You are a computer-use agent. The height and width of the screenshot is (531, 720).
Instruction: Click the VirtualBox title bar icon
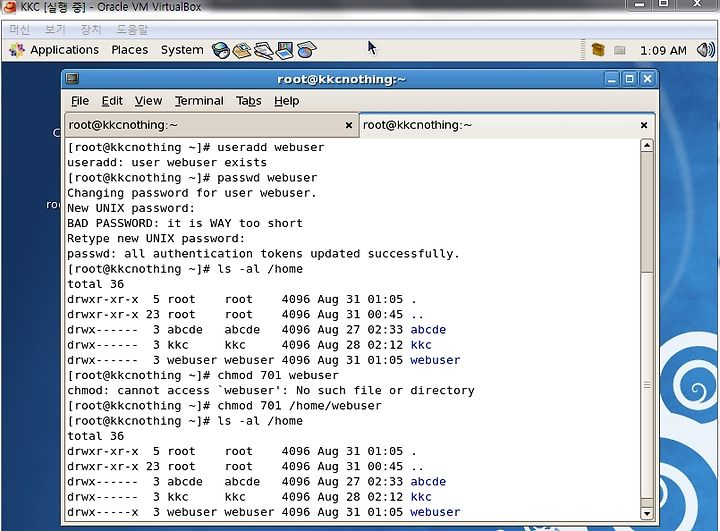10,7
